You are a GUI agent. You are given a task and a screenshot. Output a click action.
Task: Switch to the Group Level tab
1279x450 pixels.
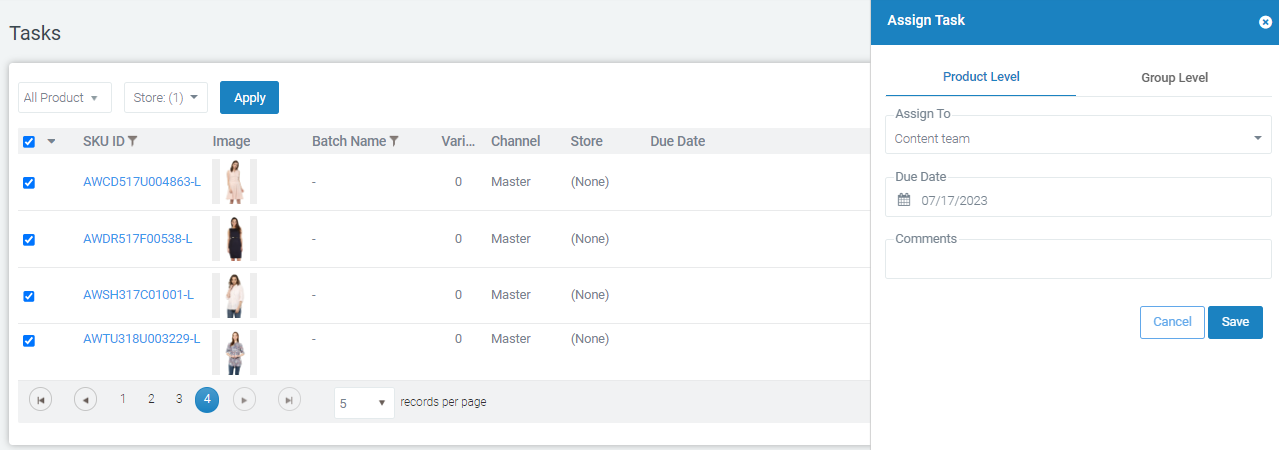click(1174, 78)
